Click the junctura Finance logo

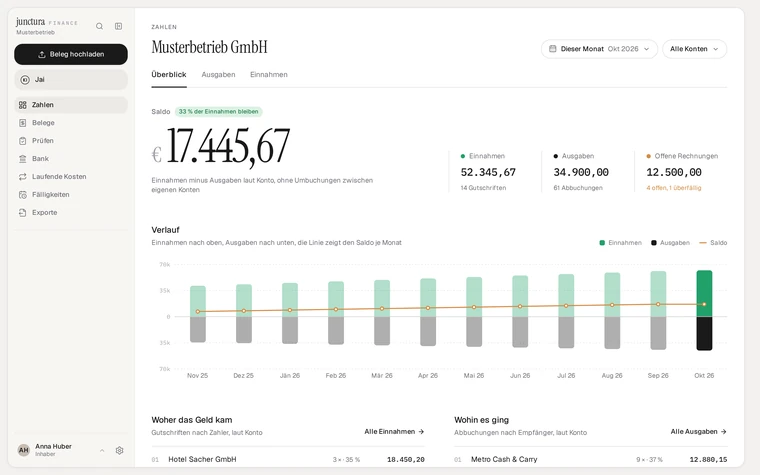(x=47, y=22)
